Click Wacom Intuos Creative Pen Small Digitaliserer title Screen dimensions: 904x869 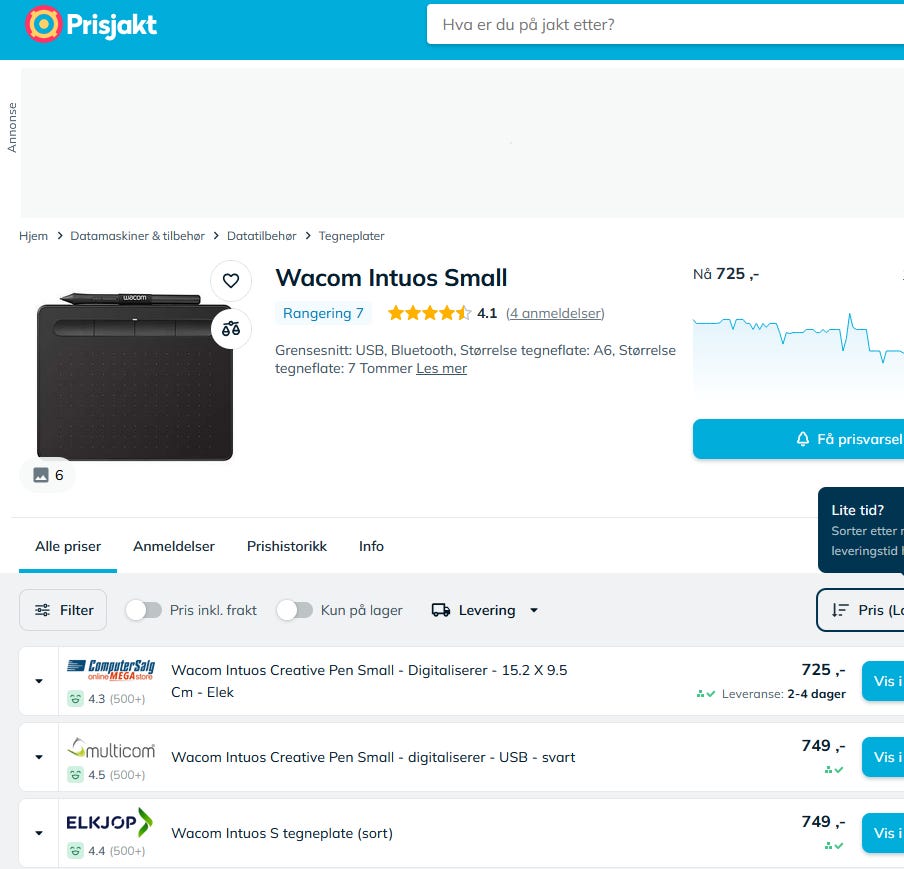coord(369,681)
